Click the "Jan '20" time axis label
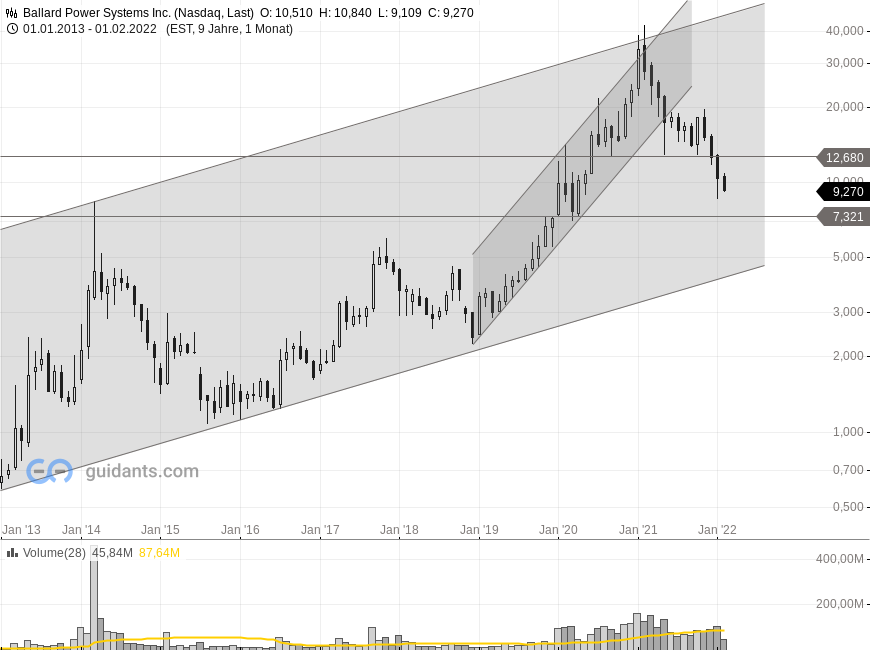 (558, 530)
